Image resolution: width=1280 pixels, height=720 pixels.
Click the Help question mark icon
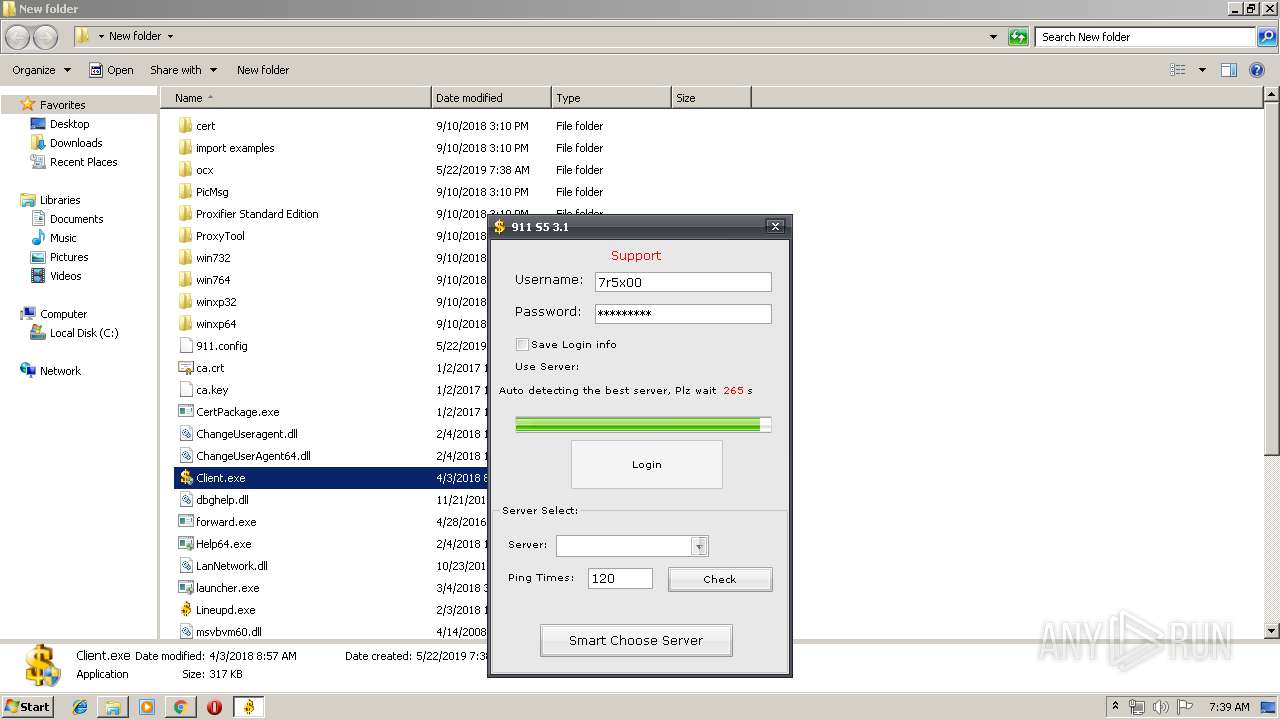pos(1257,70)
